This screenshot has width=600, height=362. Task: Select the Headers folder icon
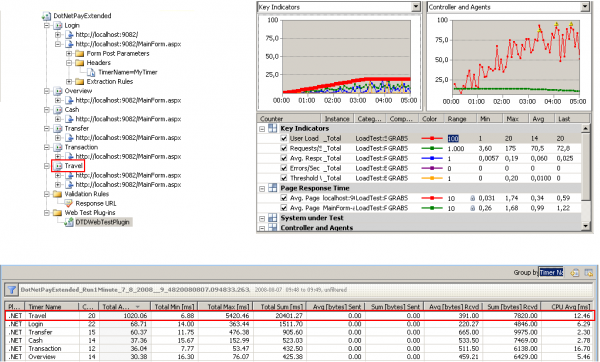point(80,63)
